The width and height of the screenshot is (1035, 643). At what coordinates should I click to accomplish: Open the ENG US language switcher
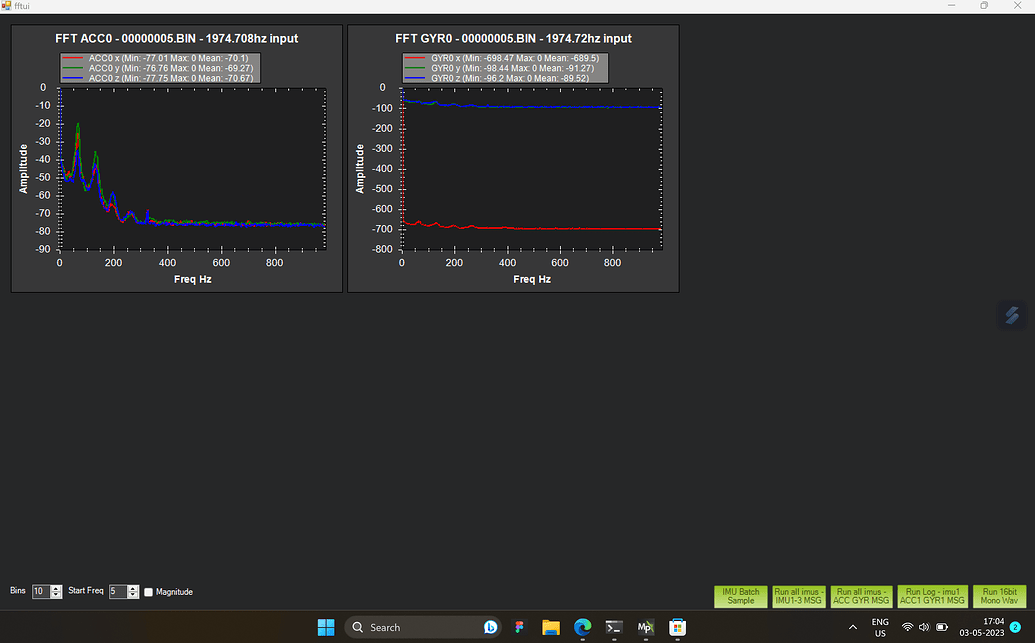click(x=880, y=627)
